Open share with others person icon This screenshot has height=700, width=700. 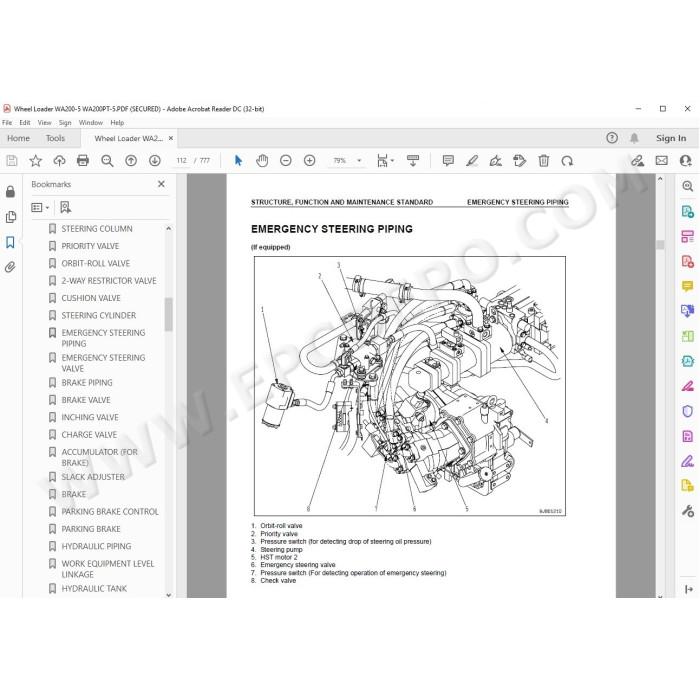tap(685, 161)
